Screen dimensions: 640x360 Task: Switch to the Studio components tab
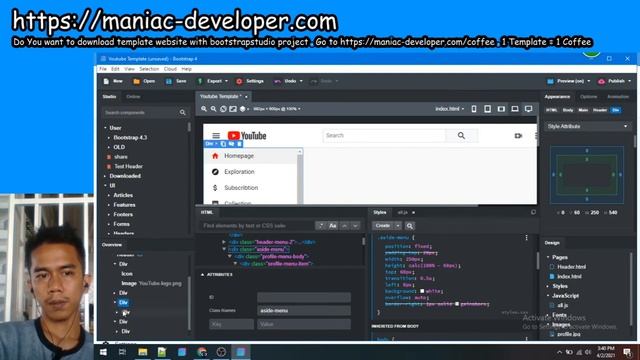point(109,97)
